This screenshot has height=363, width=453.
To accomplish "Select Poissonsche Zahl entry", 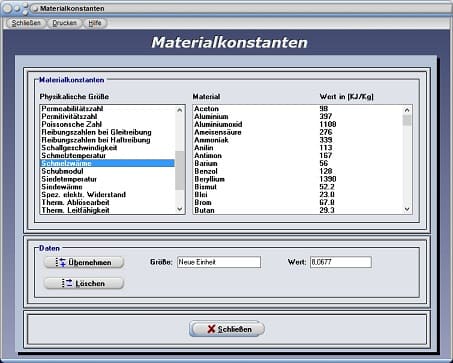I will tap(107, 124).
